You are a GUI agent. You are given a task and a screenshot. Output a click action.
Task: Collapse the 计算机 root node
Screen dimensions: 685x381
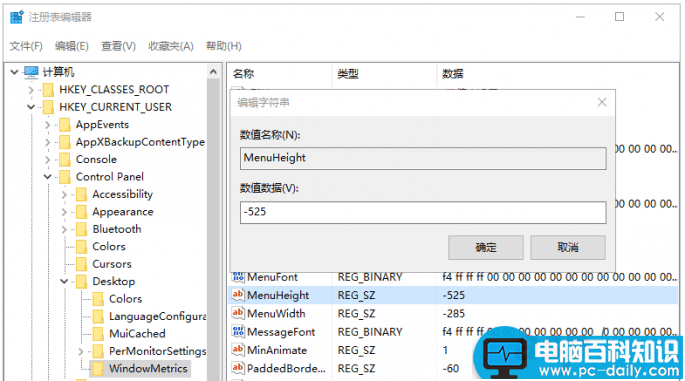tap(14, 72)
